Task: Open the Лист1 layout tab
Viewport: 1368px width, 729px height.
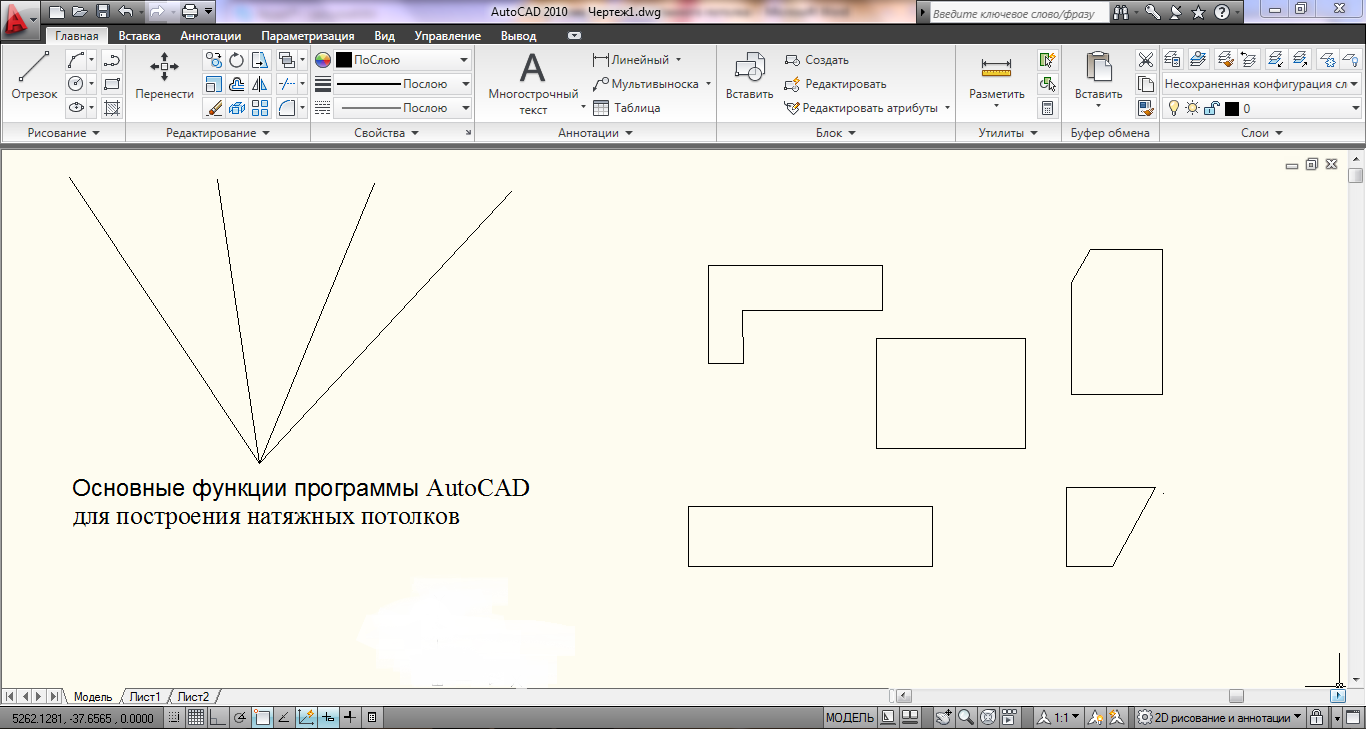Action: [145, 696]
